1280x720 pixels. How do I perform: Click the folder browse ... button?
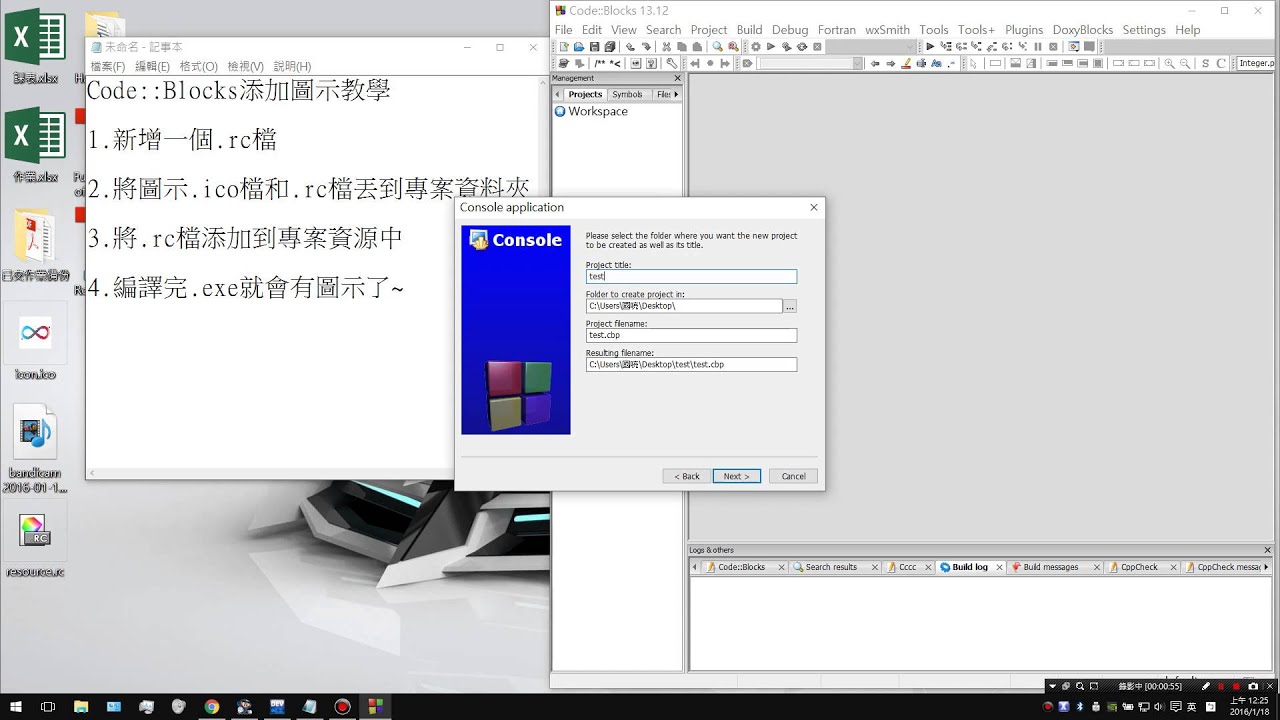pyautogui.click(x=790, y=306)
